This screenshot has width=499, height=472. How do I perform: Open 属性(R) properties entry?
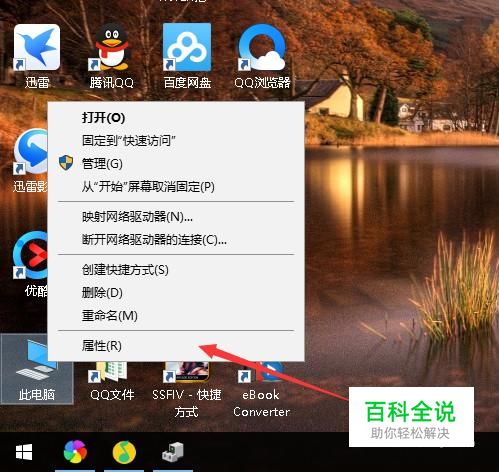click(176, 346)
